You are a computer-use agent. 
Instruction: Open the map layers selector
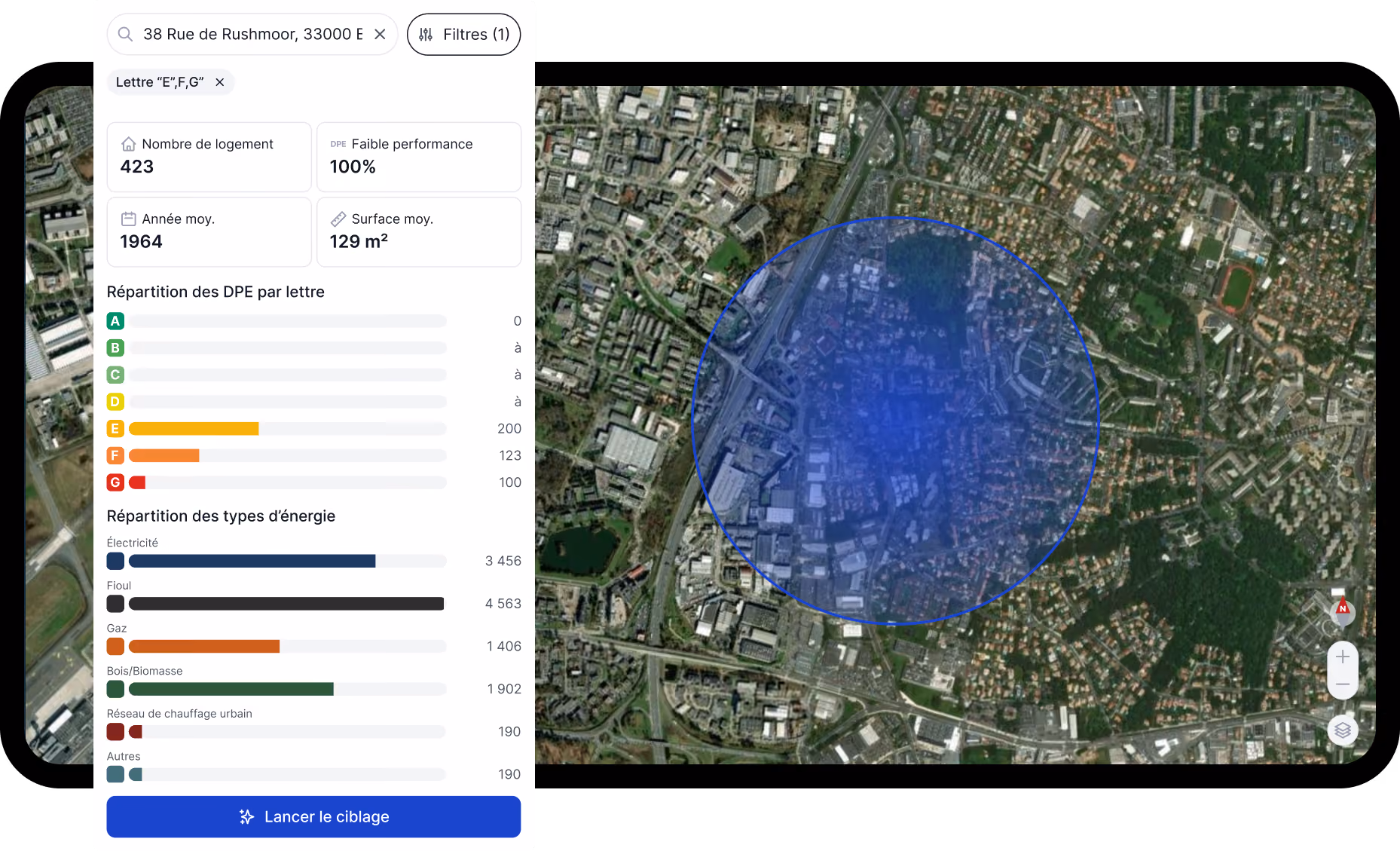tap(1342, 730)
